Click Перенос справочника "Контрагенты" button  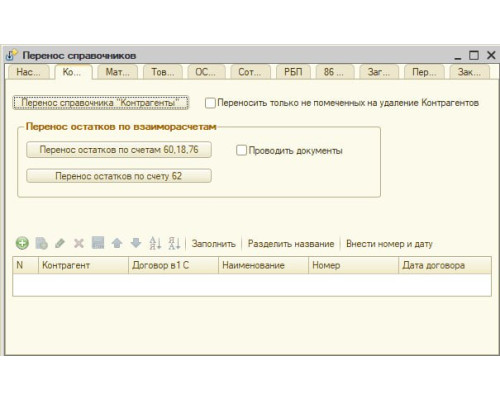pos(101,103)
